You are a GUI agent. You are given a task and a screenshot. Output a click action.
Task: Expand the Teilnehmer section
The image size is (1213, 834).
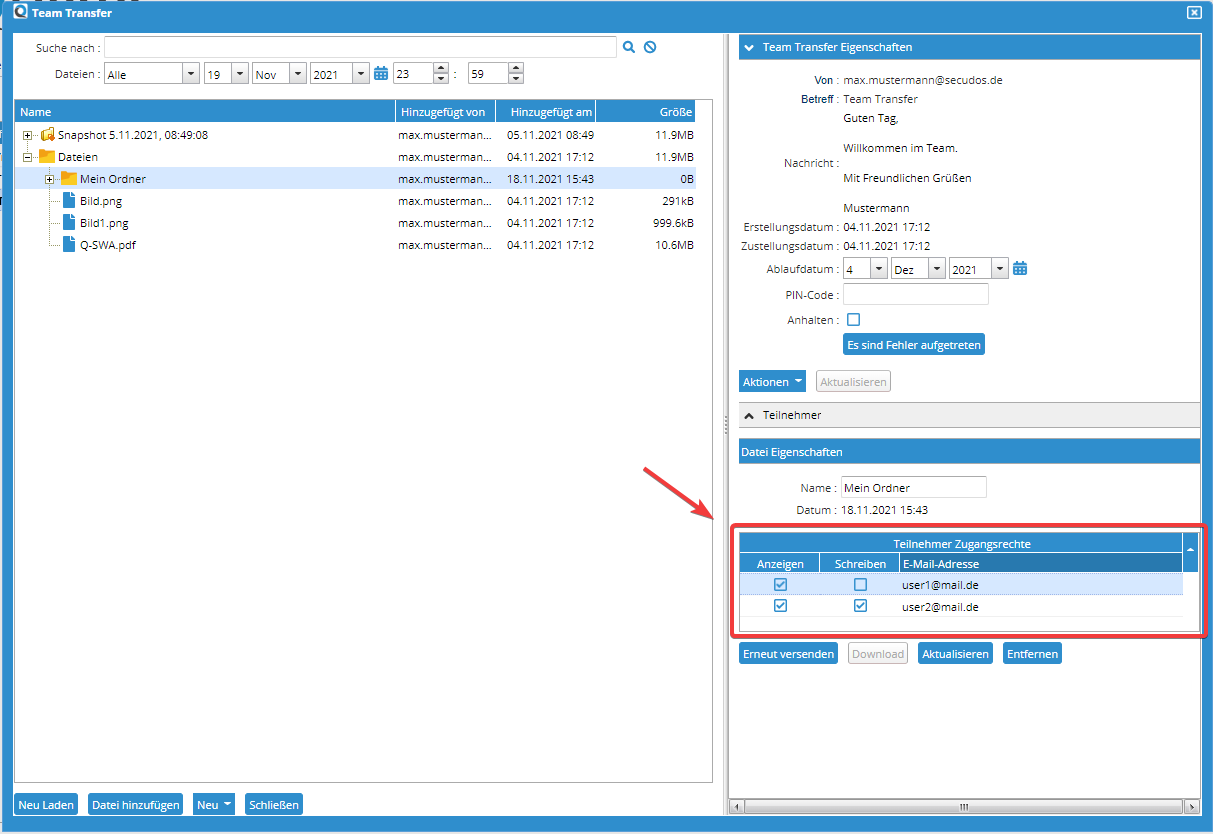(750, 415)
